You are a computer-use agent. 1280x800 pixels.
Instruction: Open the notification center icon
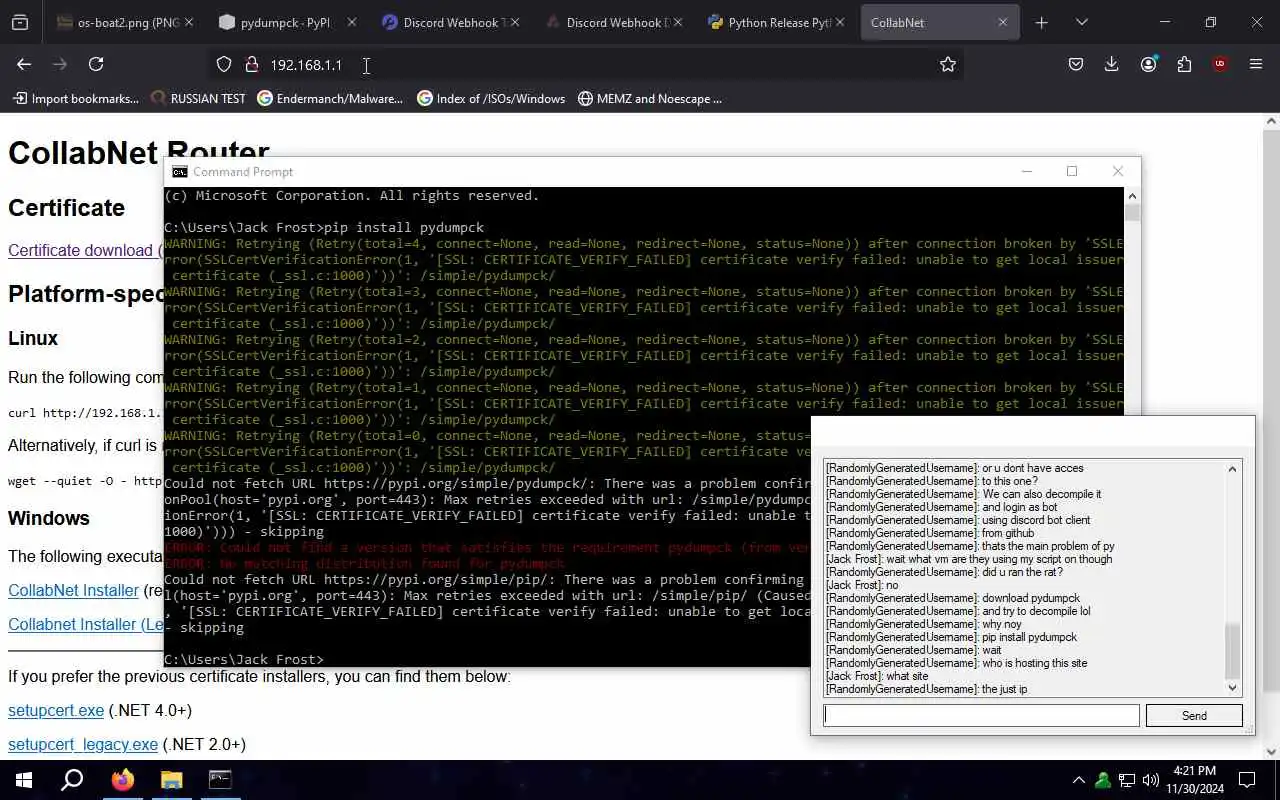coord(1247,780)
